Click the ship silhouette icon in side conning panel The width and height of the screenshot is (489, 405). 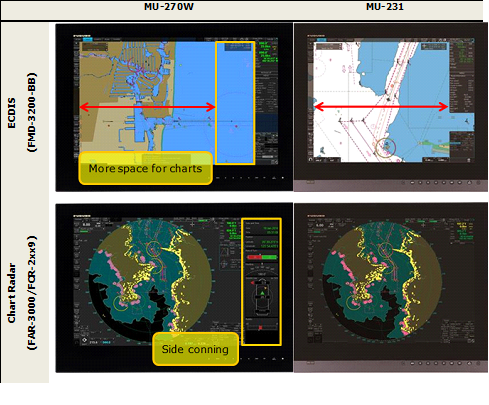[262, 298]
